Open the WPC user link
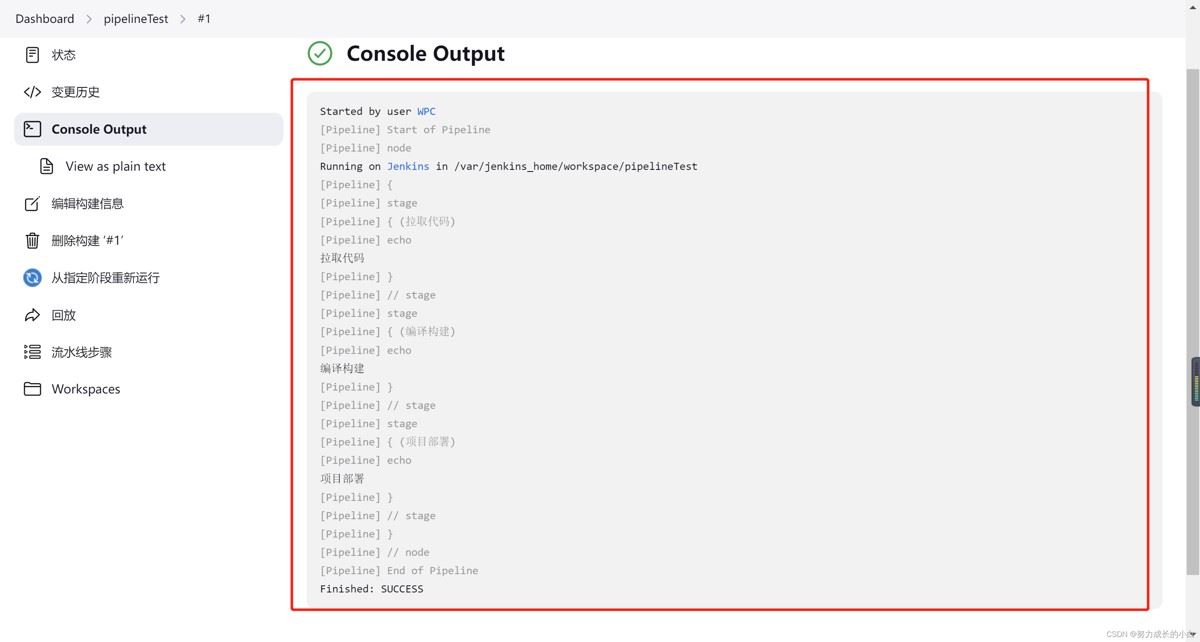The height and width of the screenshot is (642, 1200). pyautogui.click(x=426, y=112)
